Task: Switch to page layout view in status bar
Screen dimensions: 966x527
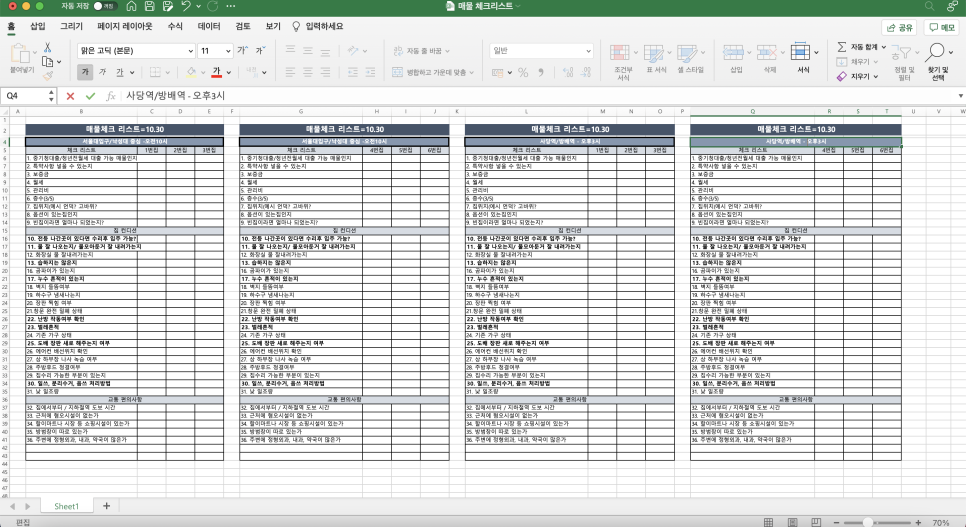Action: click(x=792, y=522)
